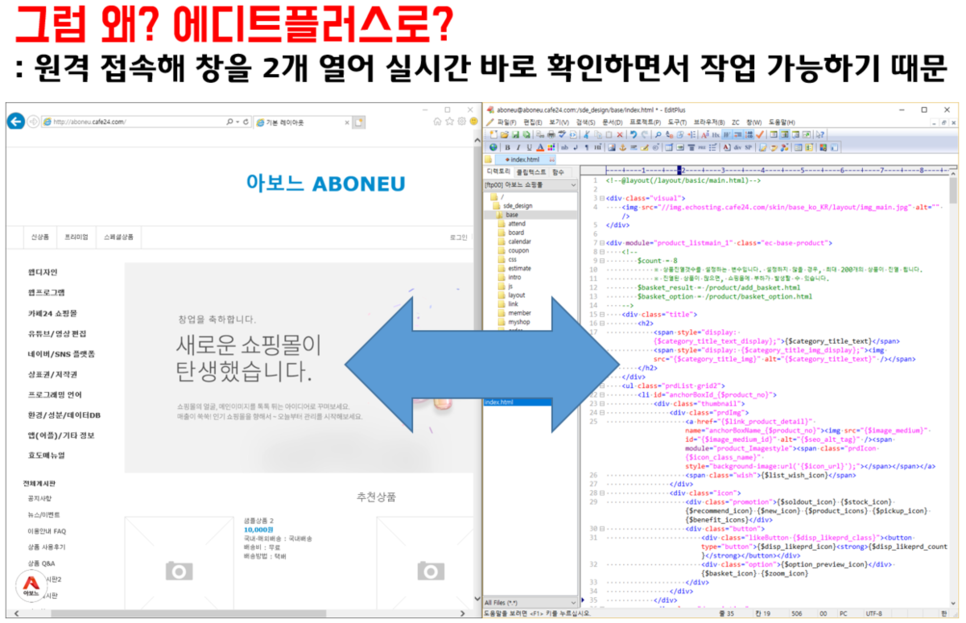This screenshot has width=966, height=623.
Task: Toggle Underline tag in HTML toolbar
Action: [529, 147]
